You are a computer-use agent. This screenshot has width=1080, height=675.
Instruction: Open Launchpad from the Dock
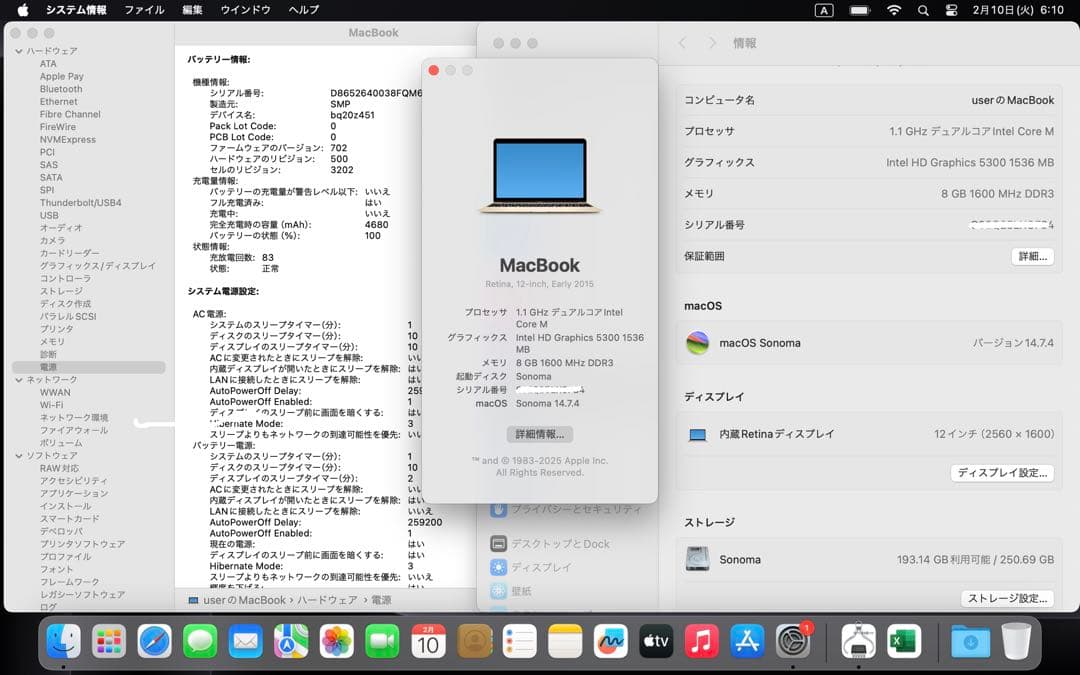point(109,641)
